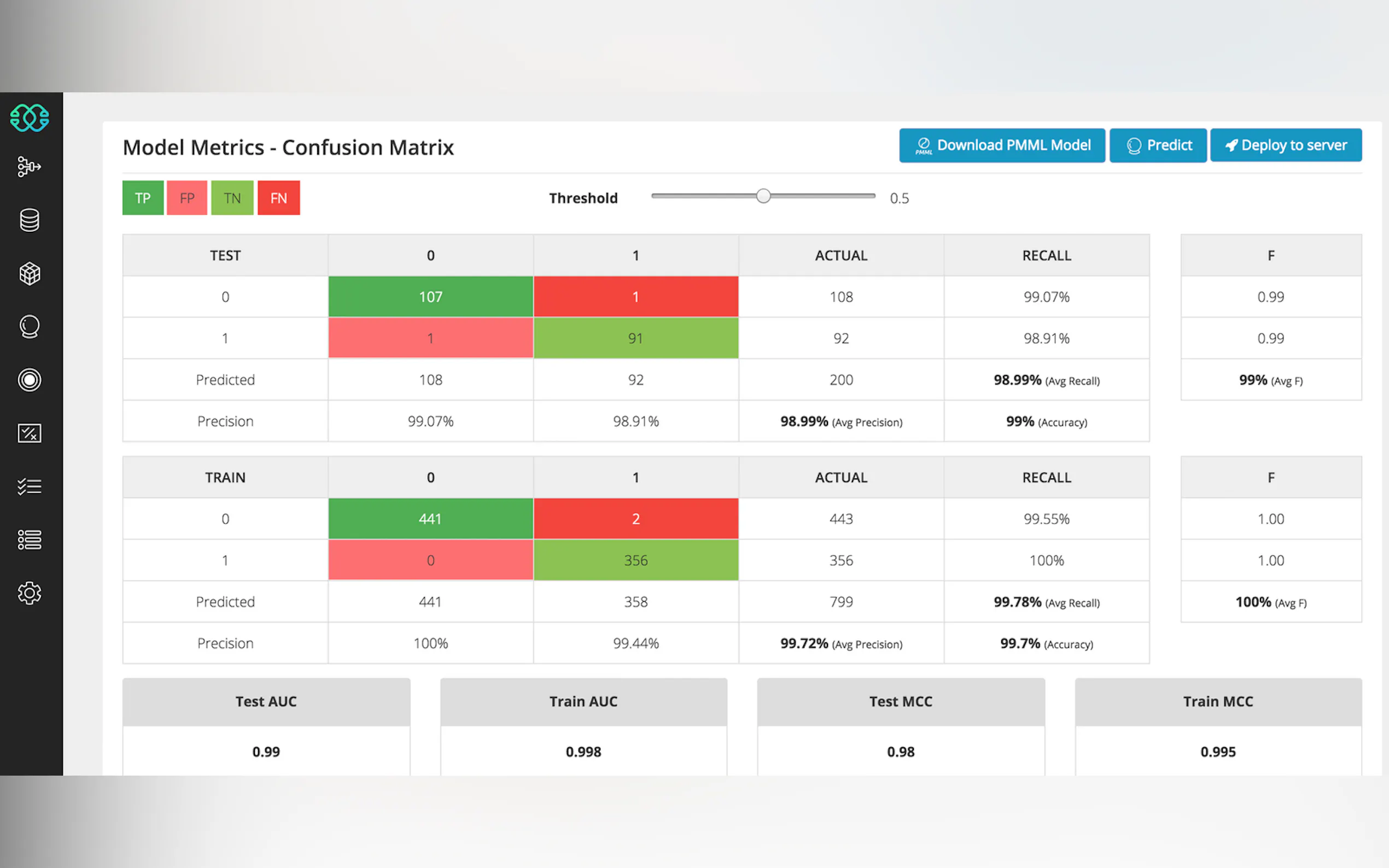The width and height of the screenshot is (1389, 868).
Task: Open the check-and-cross validation sidebar icon
Action: 30,433
